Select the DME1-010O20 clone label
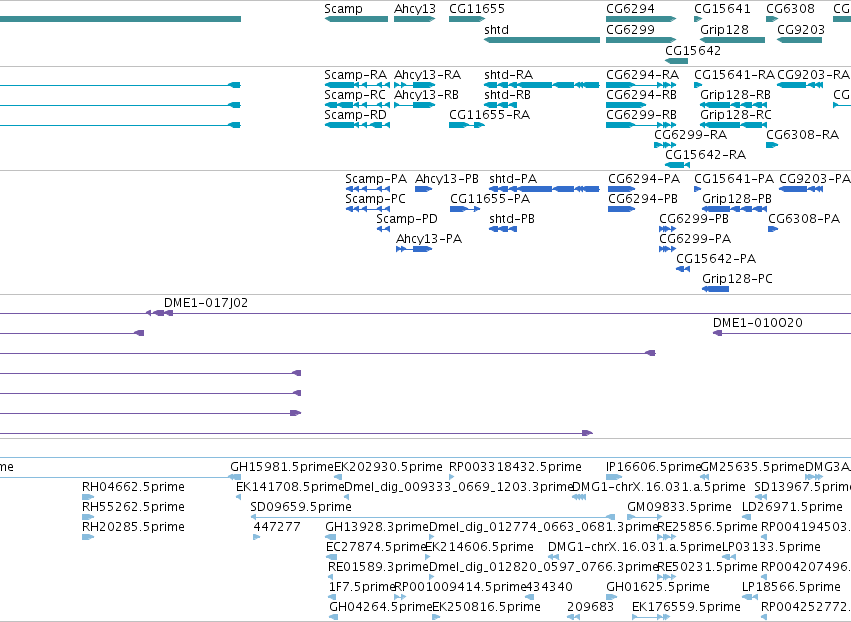851x622 pixels. (x=758, y=323)
